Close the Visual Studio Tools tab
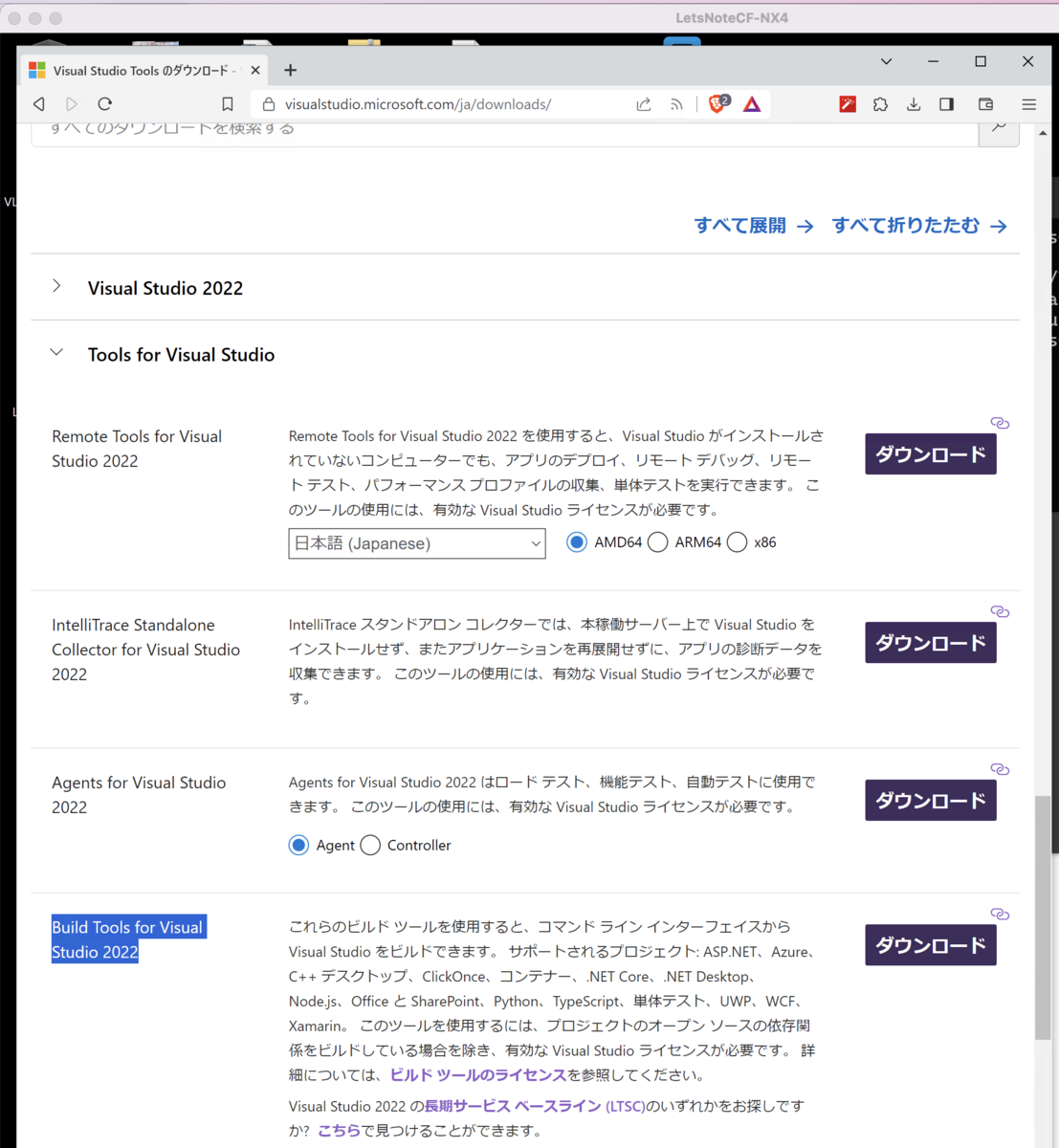This screenshot has width=1059, height=1148. pos(255,70)
